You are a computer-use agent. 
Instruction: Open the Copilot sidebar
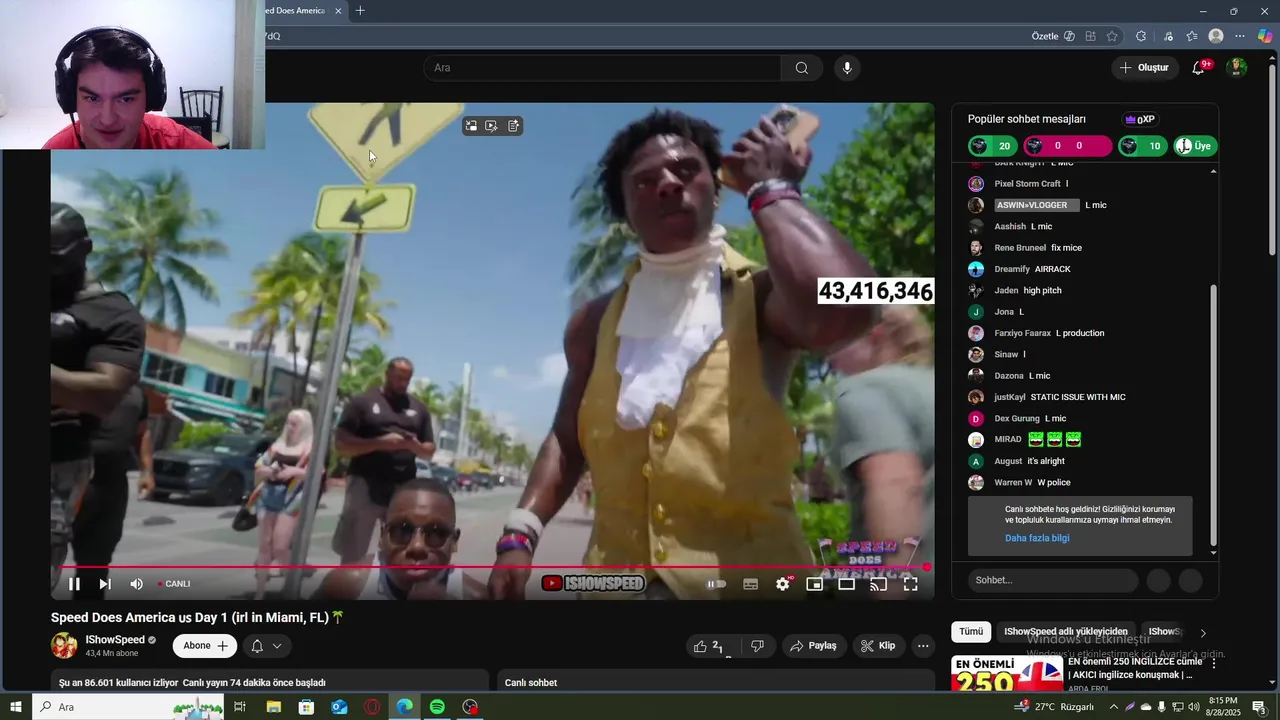pyautogui.click(x=1265, y=36)
